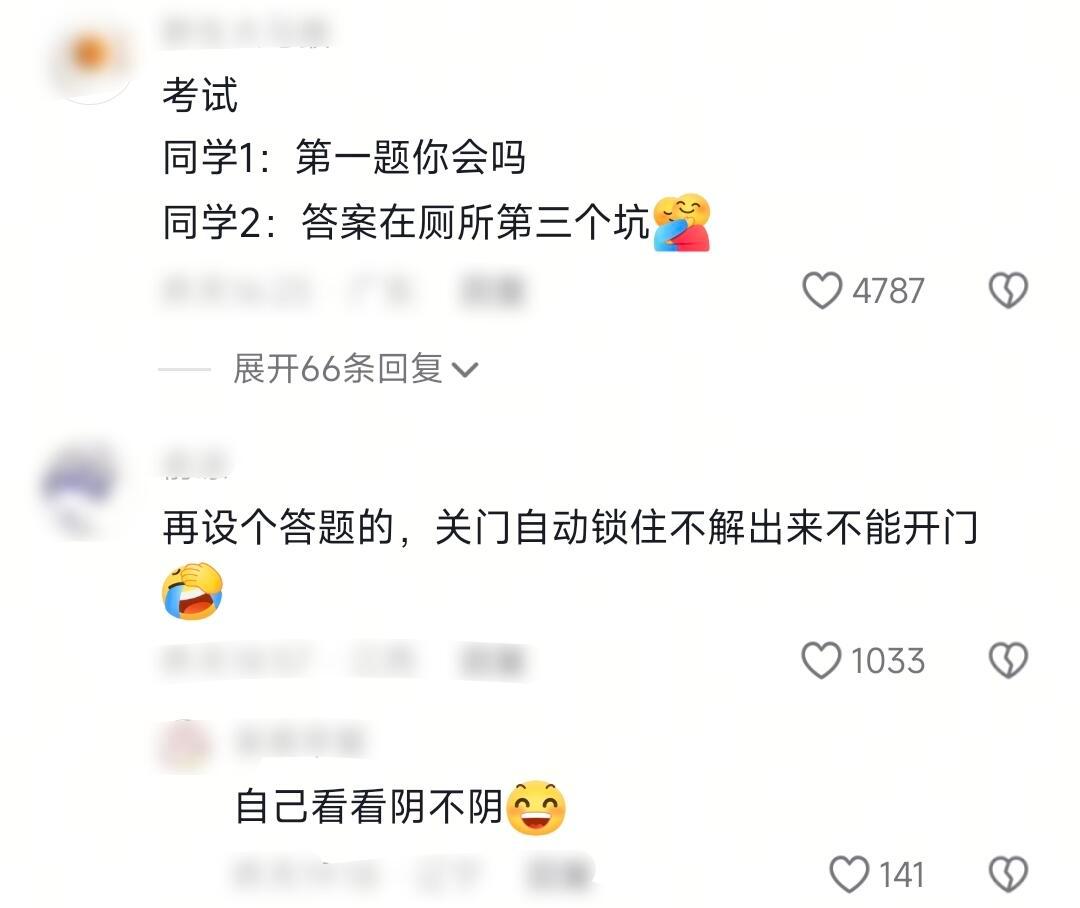This screenshot has height=908, width=1080.
Task: Tap the blurred reply pill under the 1033-like comment
Action: 492,660
